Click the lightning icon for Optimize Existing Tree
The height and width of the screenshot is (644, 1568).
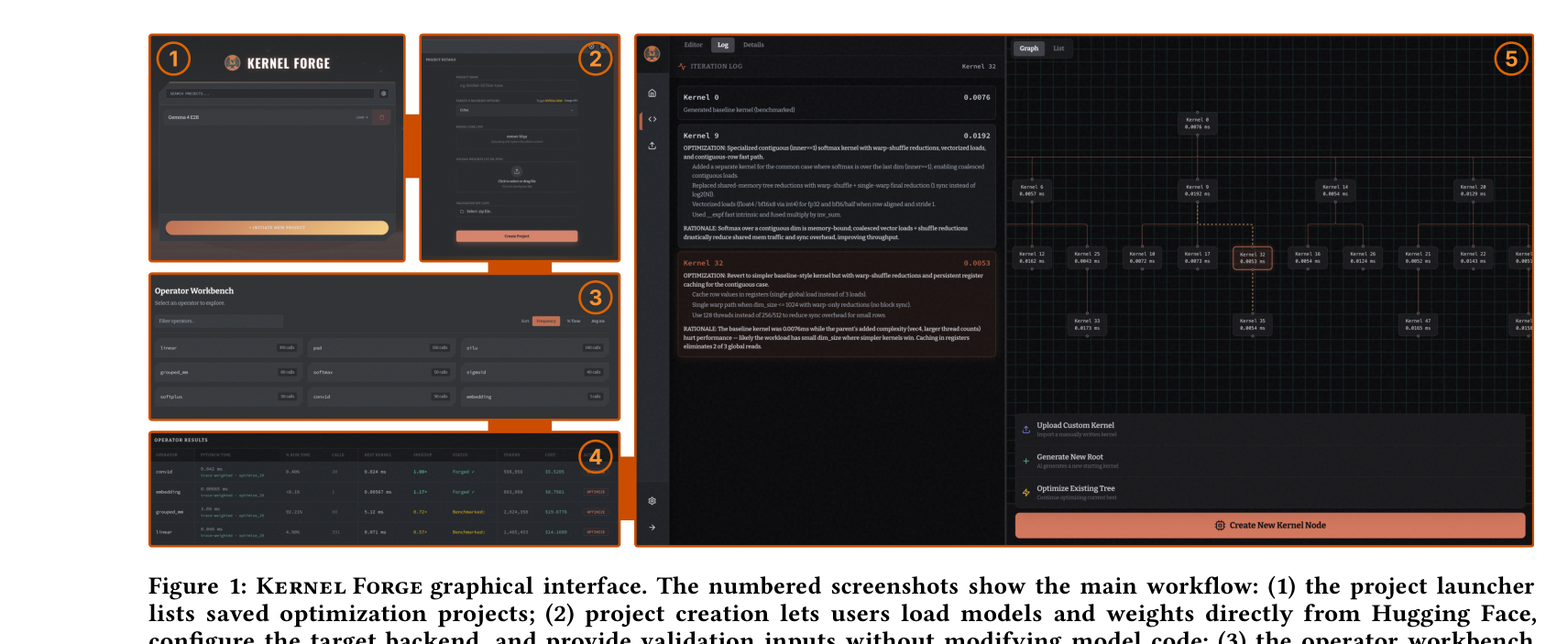coord(1025,492)
